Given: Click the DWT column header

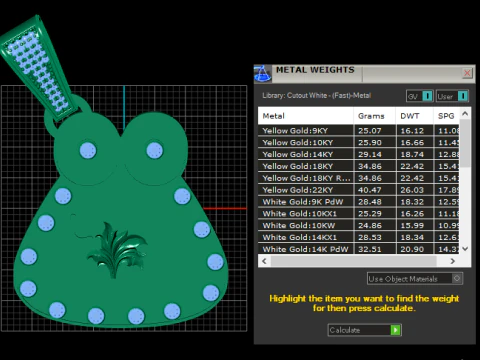Looking at the screenshot, I should (x=415, y=116).
